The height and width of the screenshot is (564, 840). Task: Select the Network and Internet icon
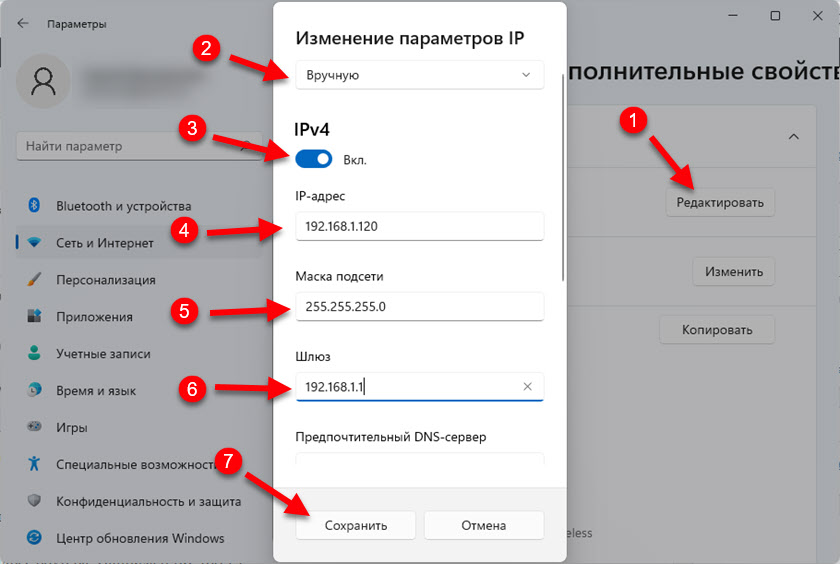point(33,243)
